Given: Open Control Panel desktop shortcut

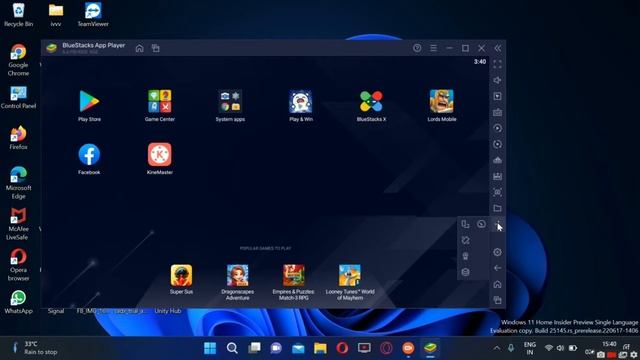Looking at the screenshot, I should pos(18,97).
